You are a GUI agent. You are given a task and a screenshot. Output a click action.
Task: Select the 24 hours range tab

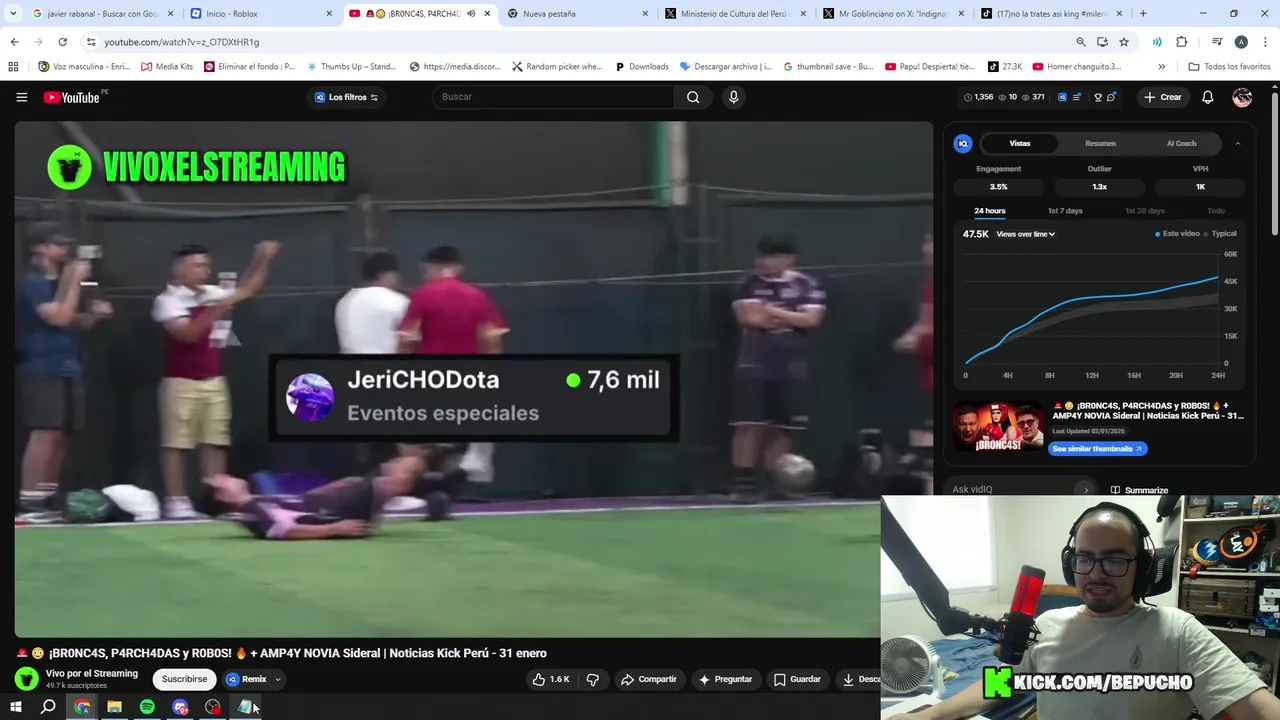click(x=990, y=211)
